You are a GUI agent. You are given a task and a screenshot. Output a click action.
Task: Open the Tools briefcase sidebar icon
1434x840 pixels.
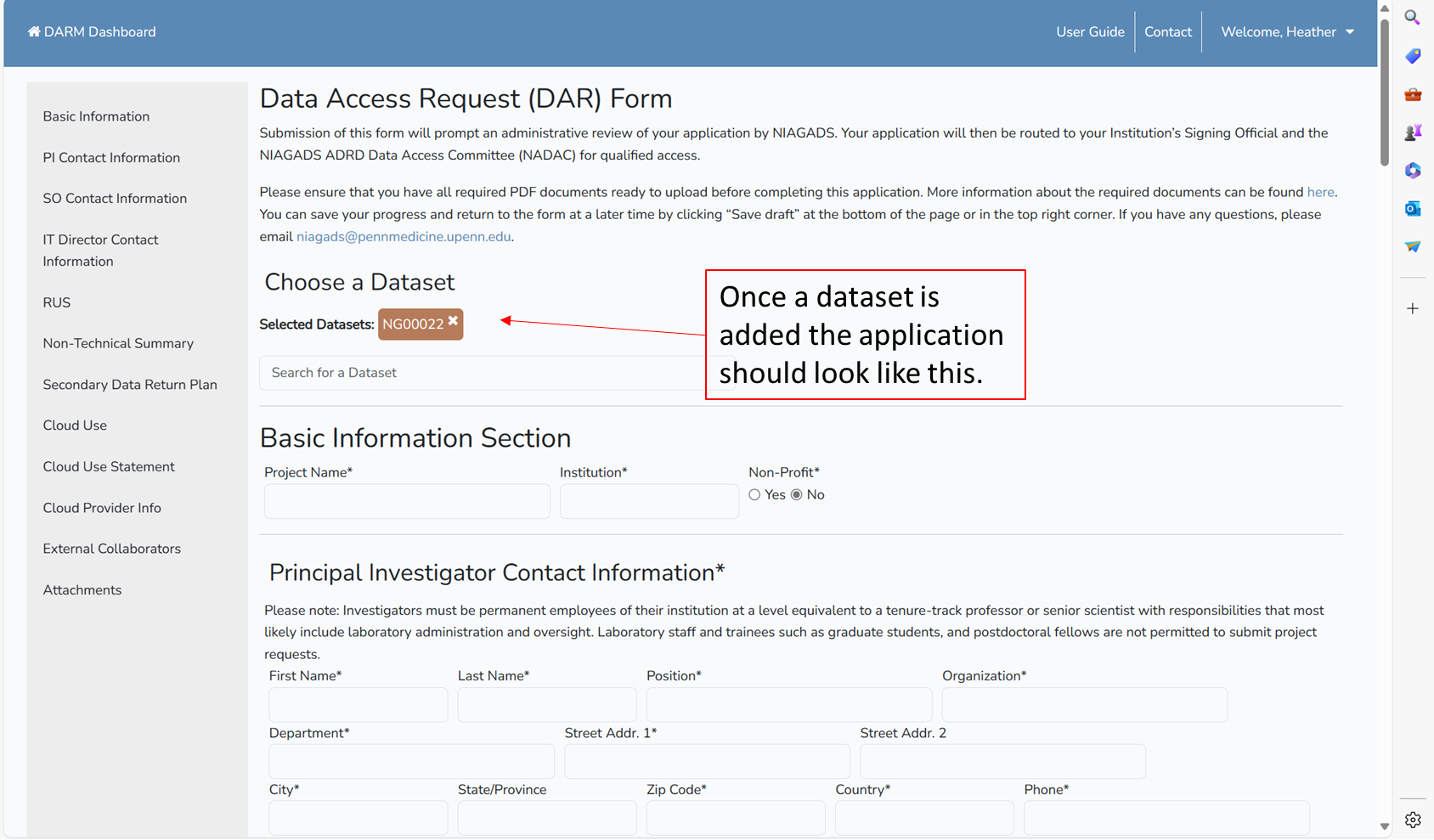coord(1412,94)
